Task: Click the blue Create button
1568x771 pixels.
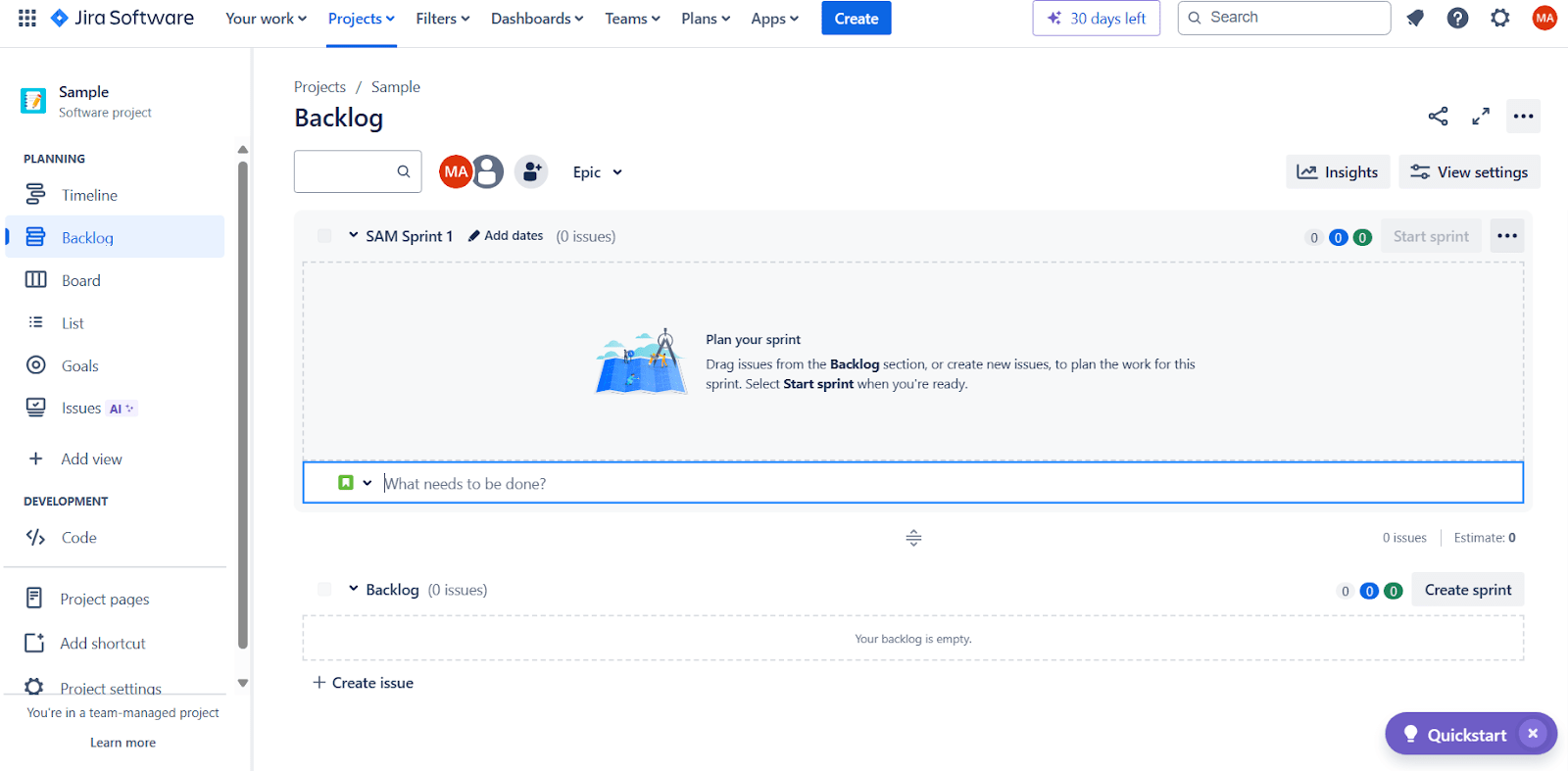Action: [x=856, y=19]
